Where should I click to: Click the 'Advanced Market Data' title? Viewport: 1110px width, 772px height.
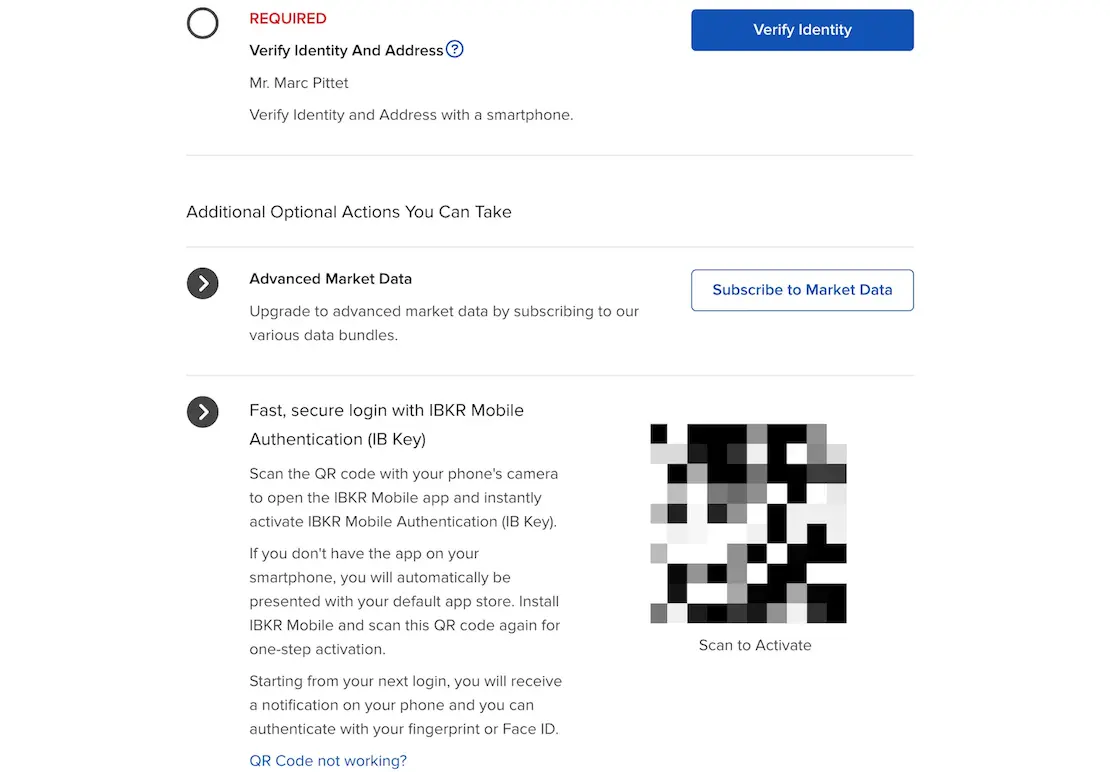(x=330, y=279)
